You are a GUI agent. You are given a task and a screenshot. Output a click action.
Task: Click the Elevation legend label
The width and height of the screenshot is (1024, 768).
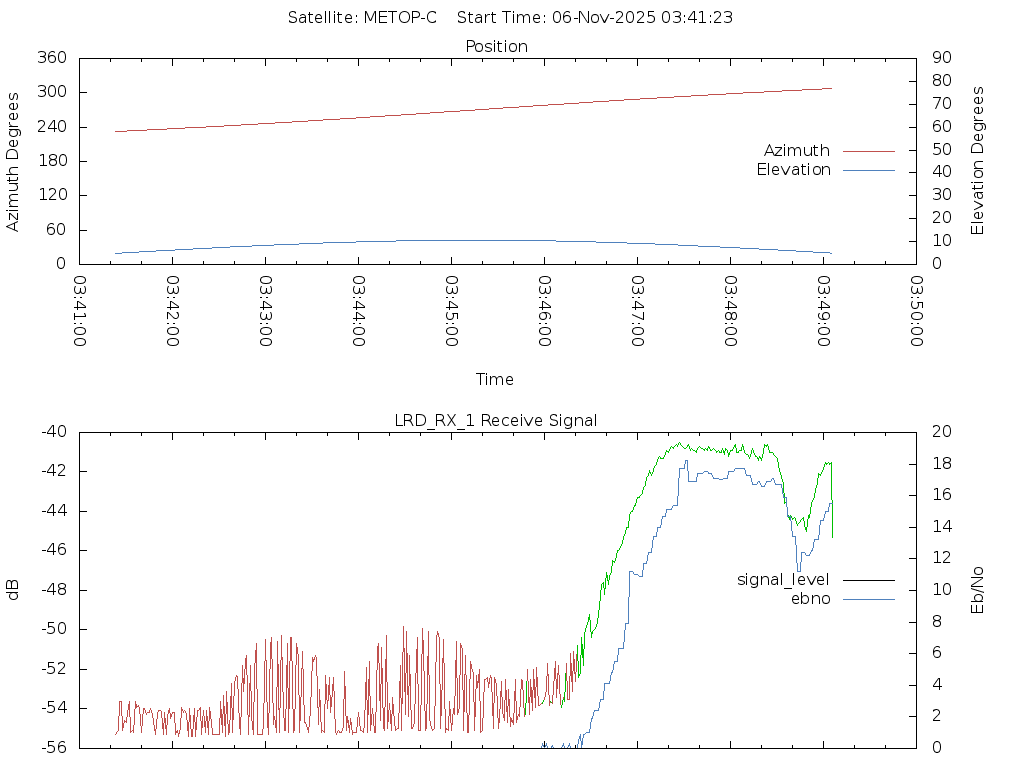(793, 170)
